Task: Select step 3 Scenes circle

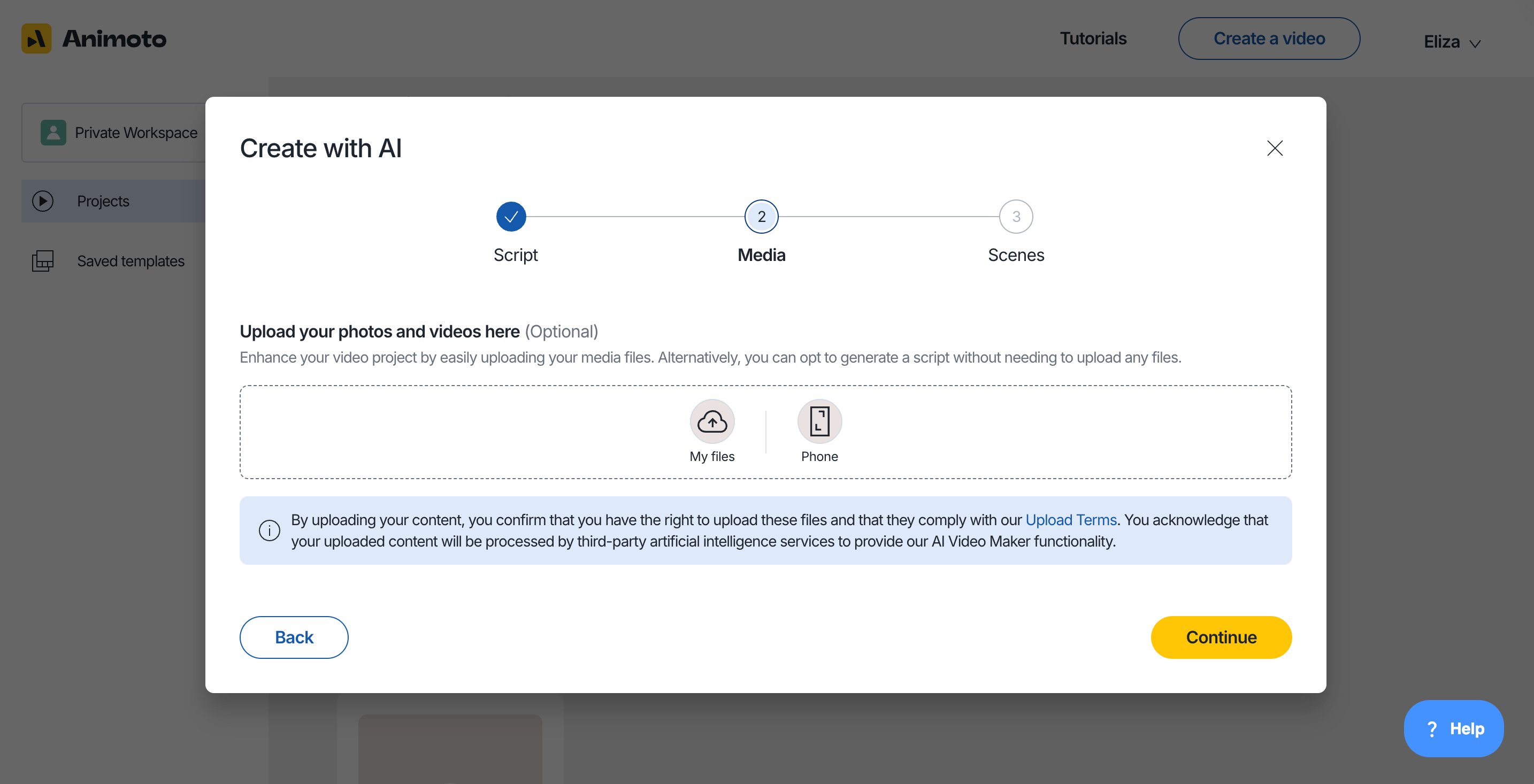Action: 1016,217
